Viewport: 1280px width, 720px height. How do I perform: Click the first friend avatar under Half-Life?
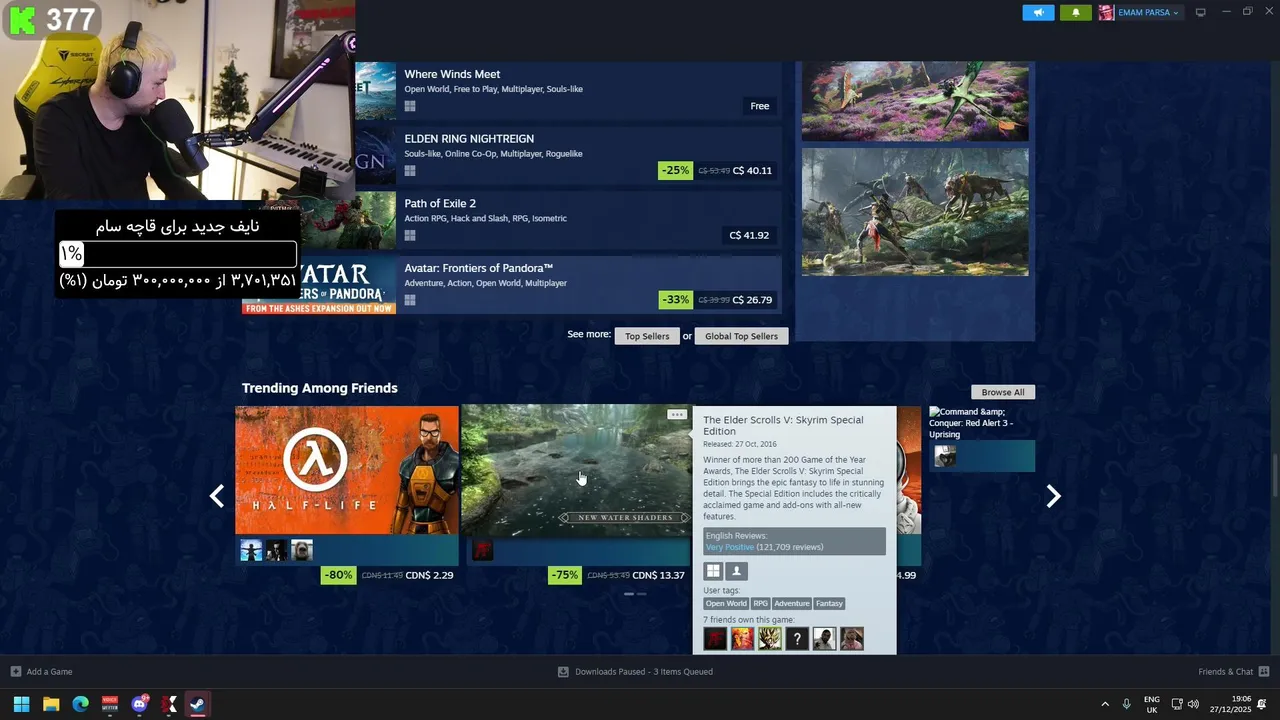point(251,550)
